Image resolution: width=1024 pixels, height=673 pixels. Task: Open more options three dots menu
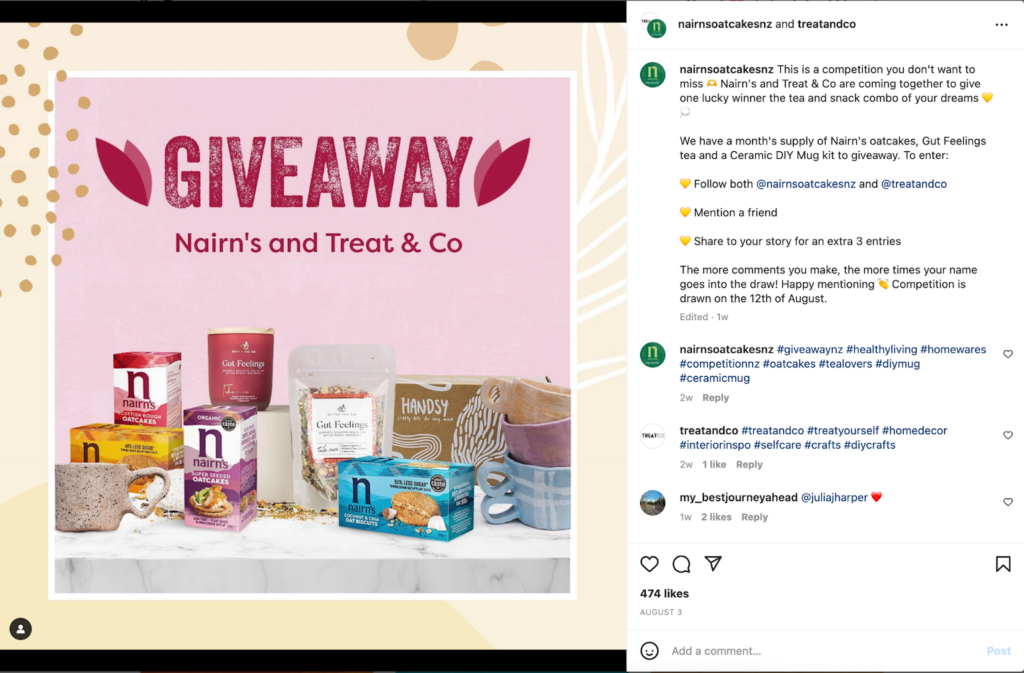pos(1001,25)
